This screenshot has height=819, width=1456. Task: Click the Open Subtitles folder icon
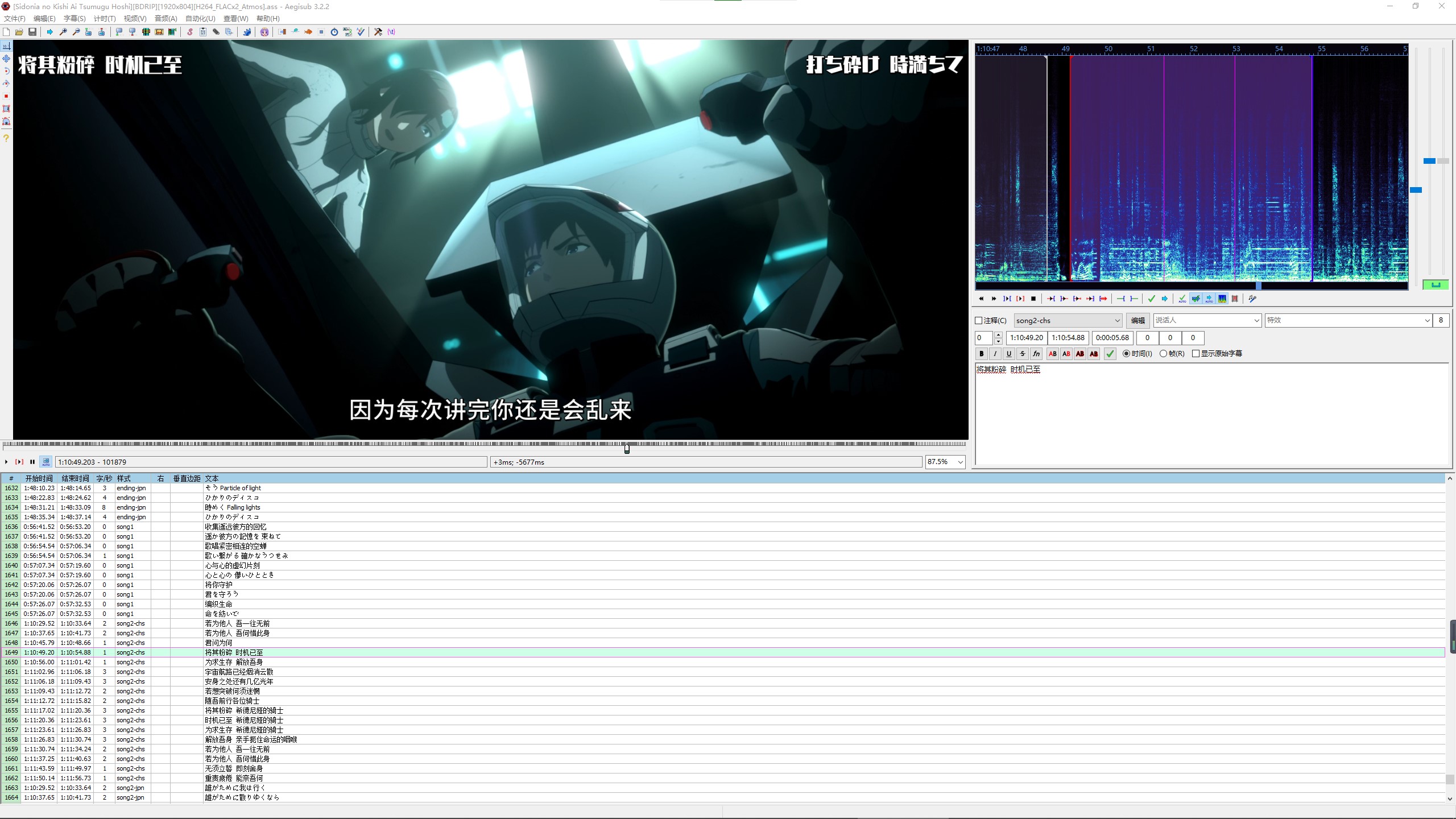(x=19, y=32)
